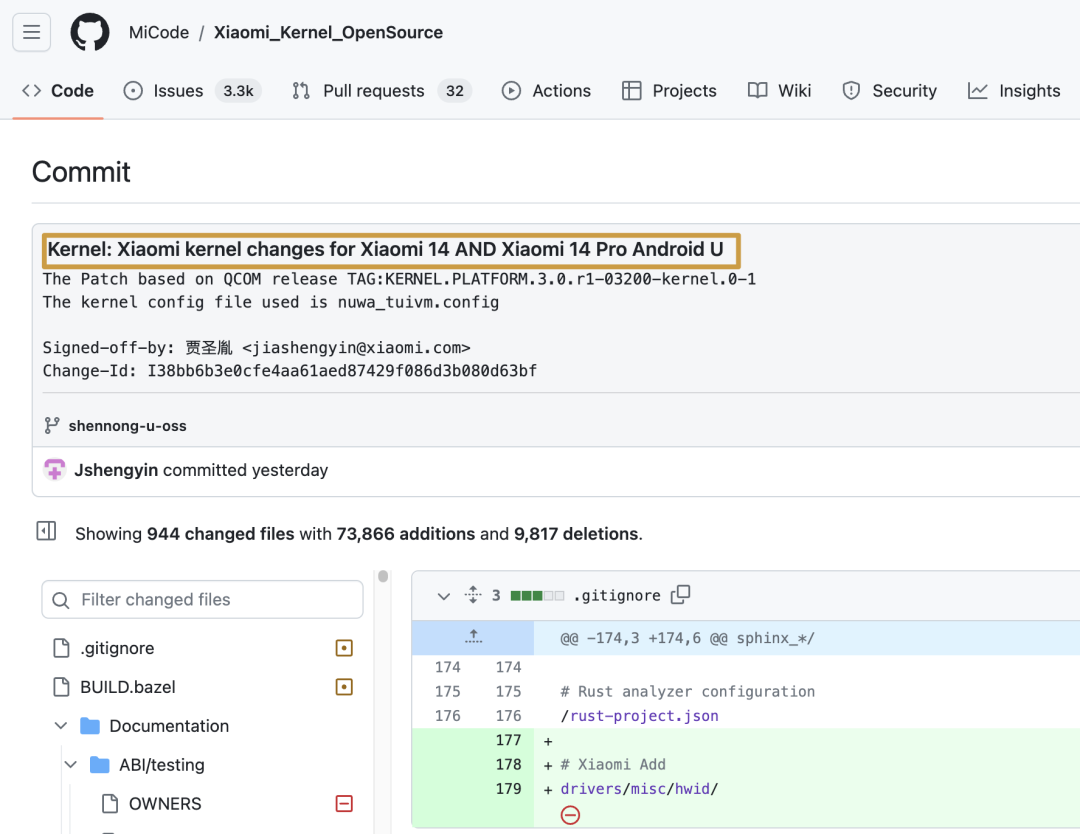The height and width of the screenshot is (834, 1080).
Task: Open the Insights tab
Action: [1014, 91]
